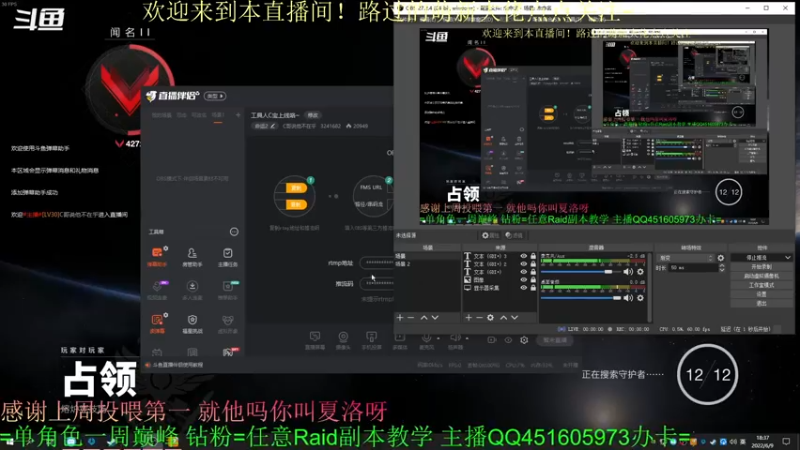The height and width of the screenshot is (450, 800).
Task: Add a webcam source in Douyu companion
Action: [x=343, y=340]
